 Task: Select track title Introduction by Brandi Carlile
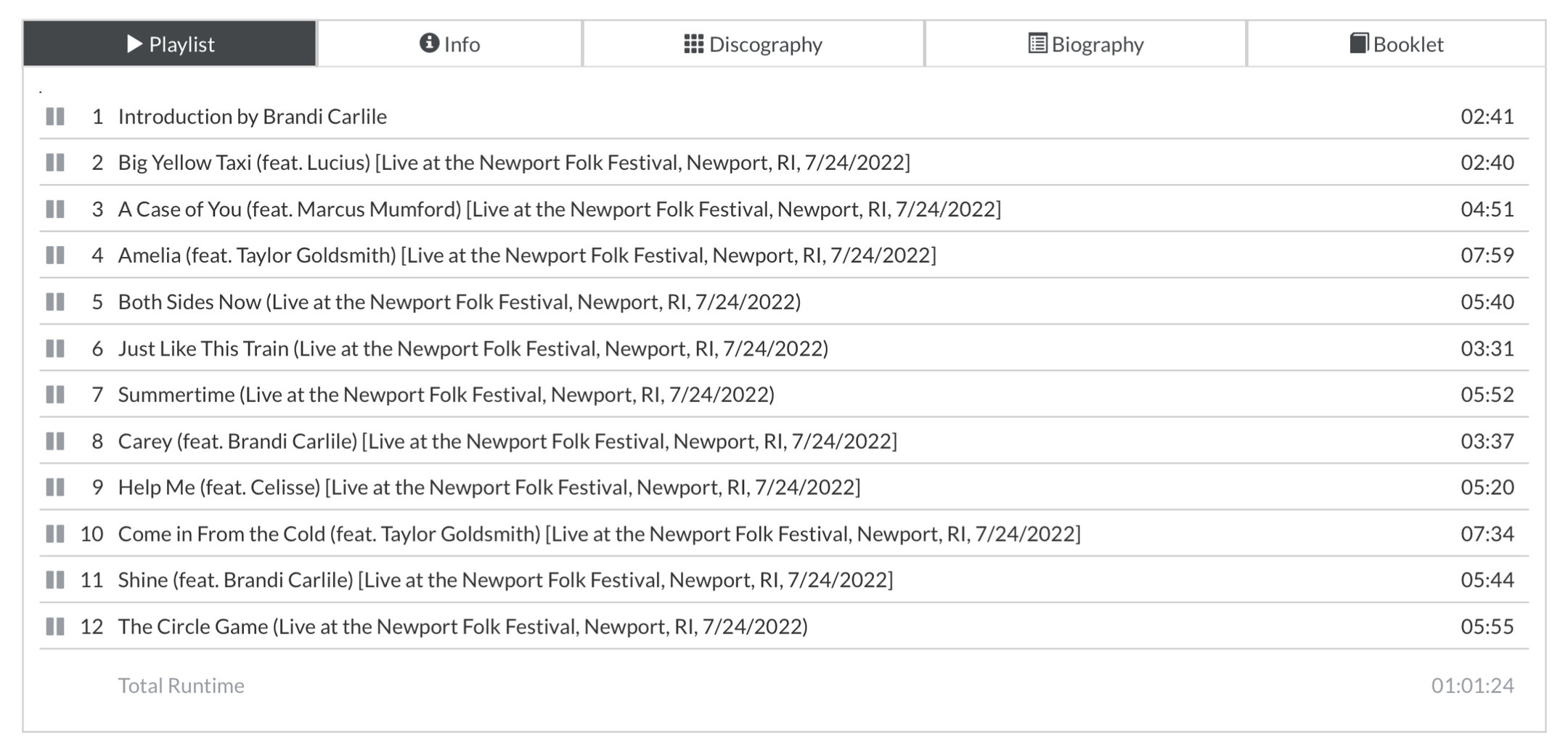click(x=253, y=116)
